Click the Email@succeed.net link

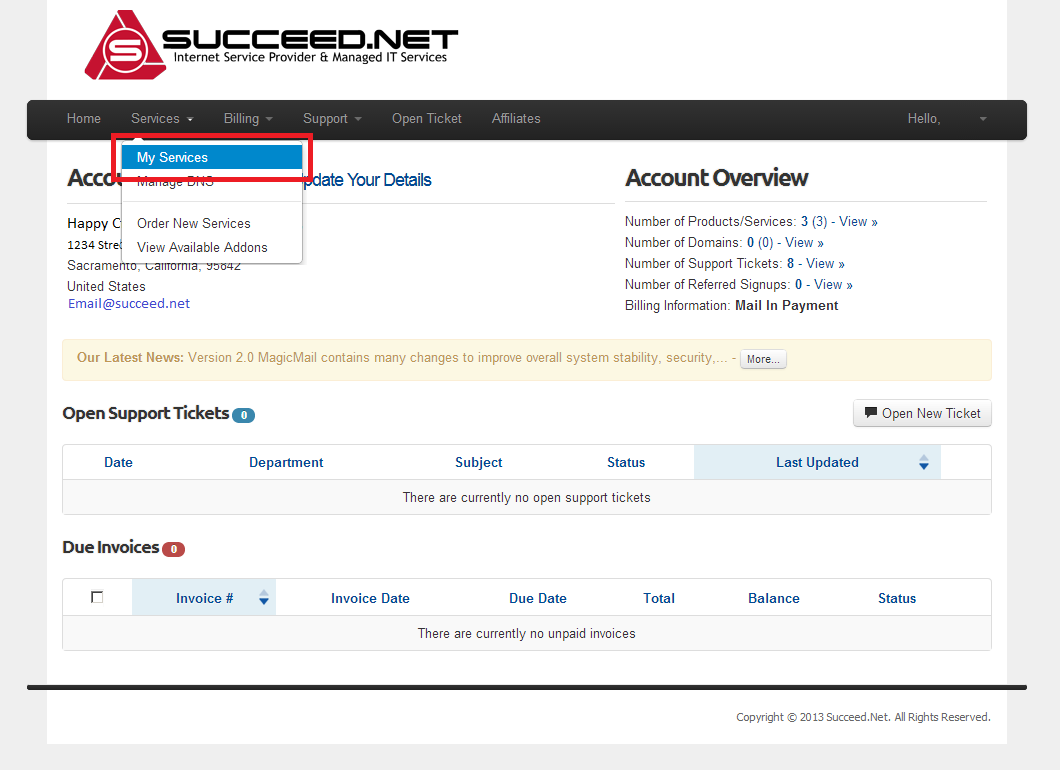coord(128,303)
